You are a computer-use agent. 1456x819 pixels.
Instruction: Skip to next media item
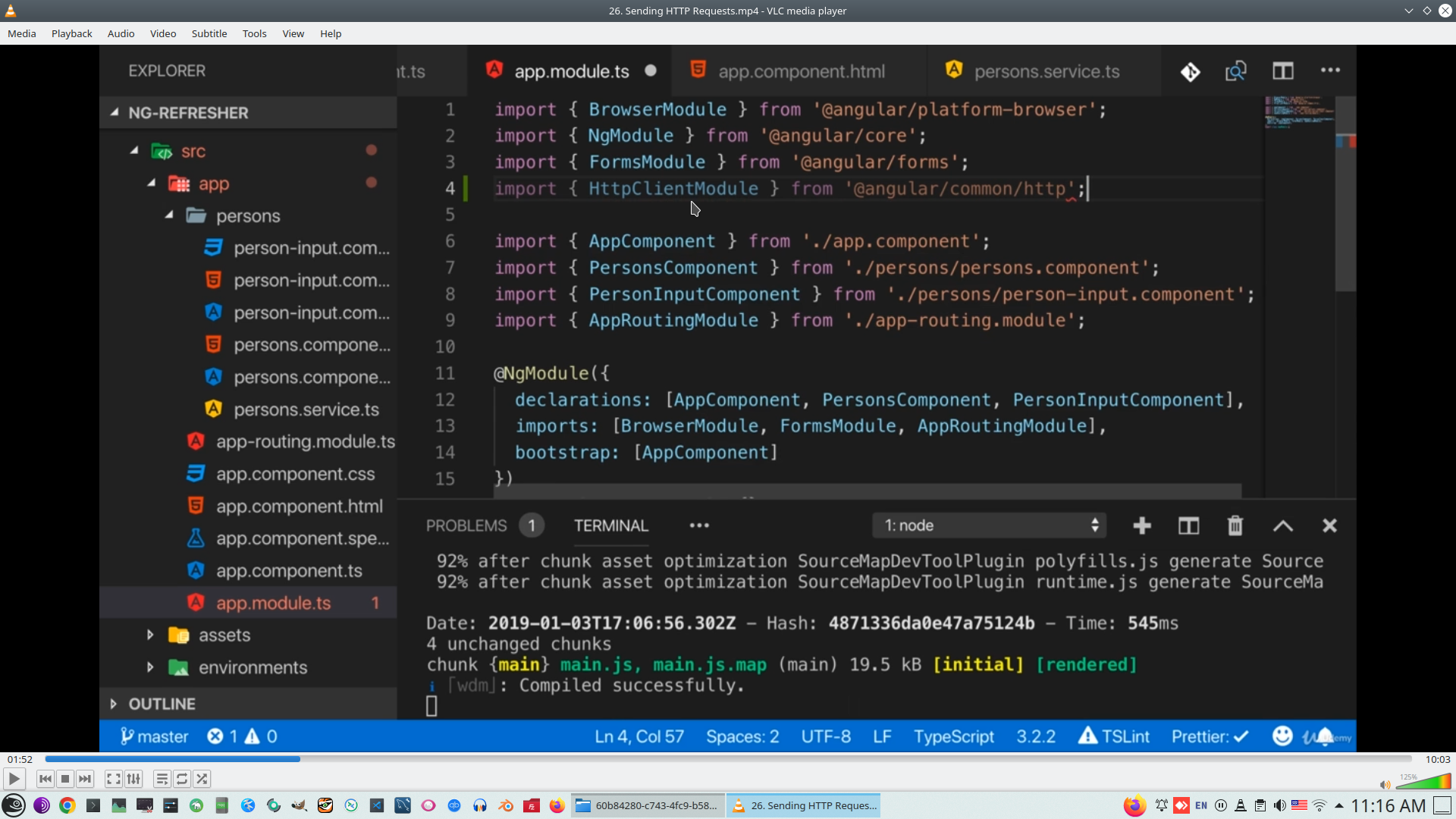coord(85,779)
